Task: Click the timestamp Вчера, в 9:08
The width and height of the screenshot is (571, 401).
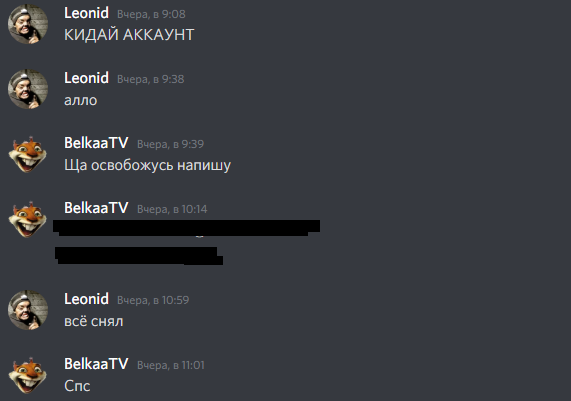Action: 151,14
